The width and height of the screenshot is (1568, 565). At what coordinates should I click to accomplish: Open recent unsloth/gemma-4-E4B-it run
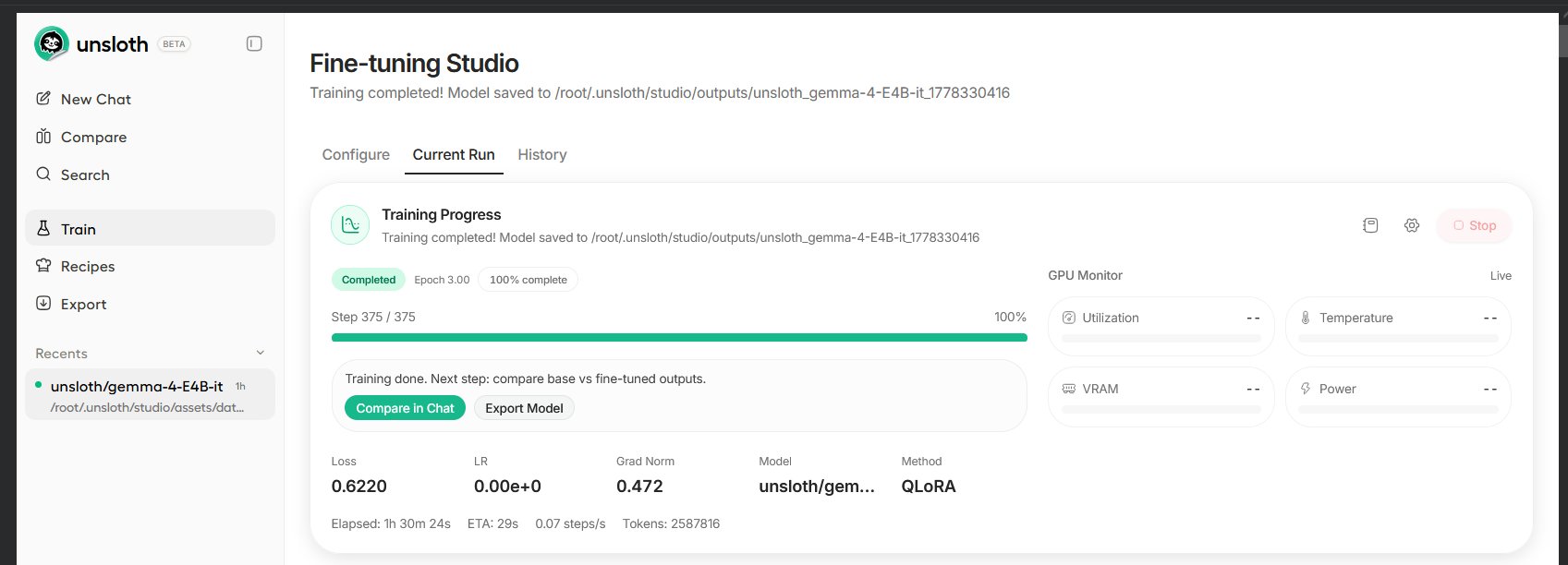(150, 394)
